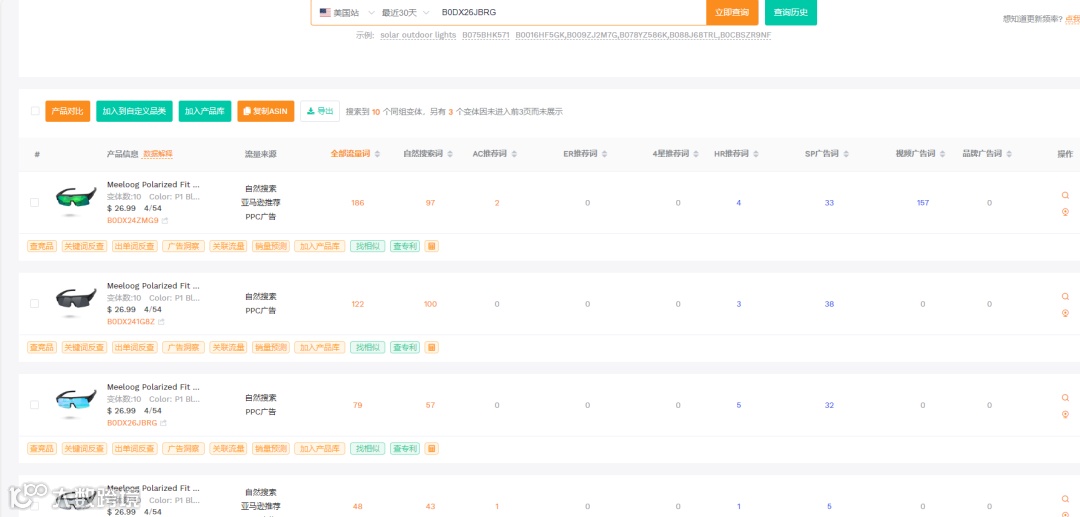Click value 100 in 自然搜索词 column
1080x517 pixels.
(430, 304)
